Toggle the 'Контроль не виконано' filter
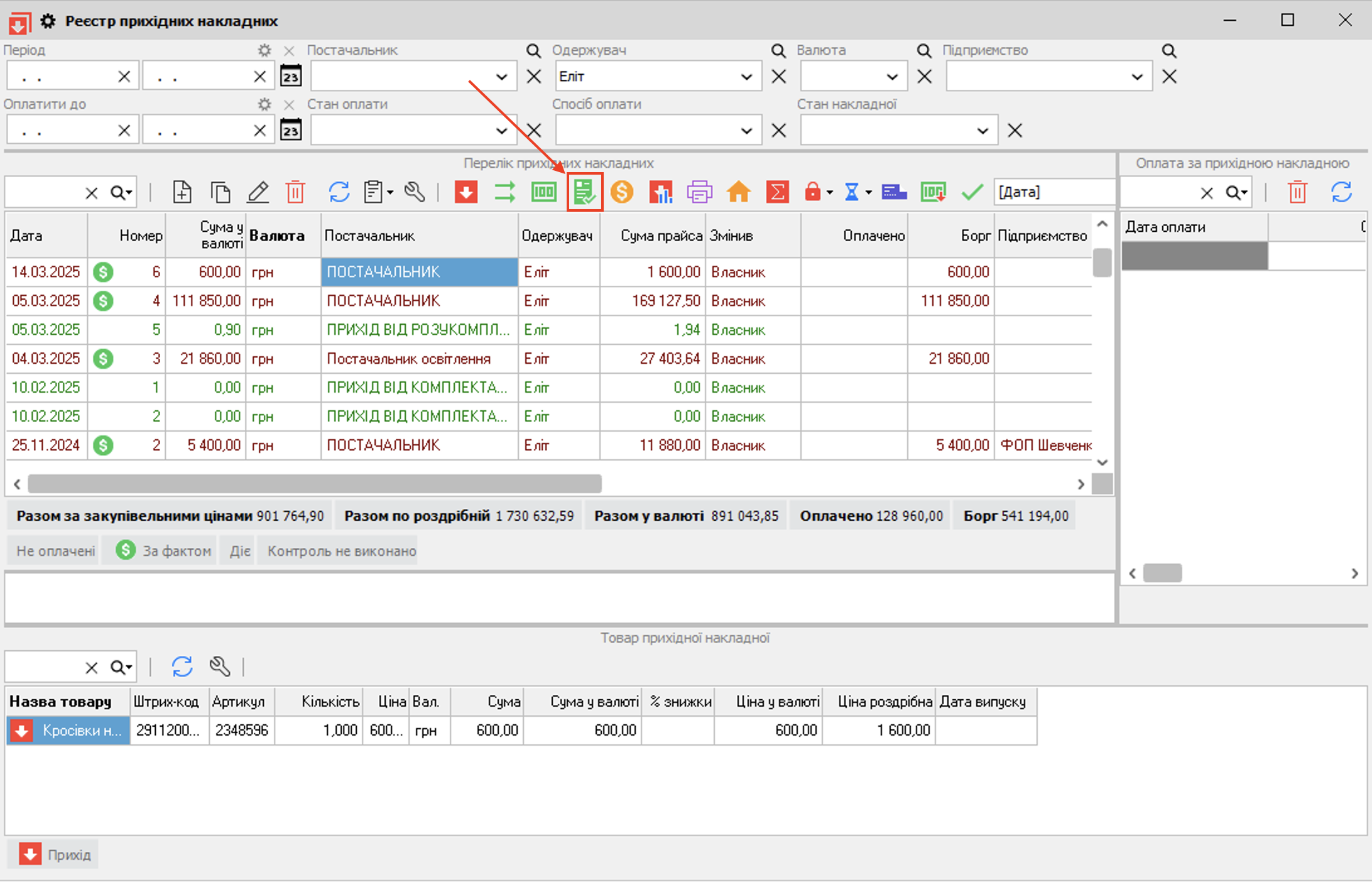Image resolution: width=1372 pixels, height=882 pixels. point(341,551)
